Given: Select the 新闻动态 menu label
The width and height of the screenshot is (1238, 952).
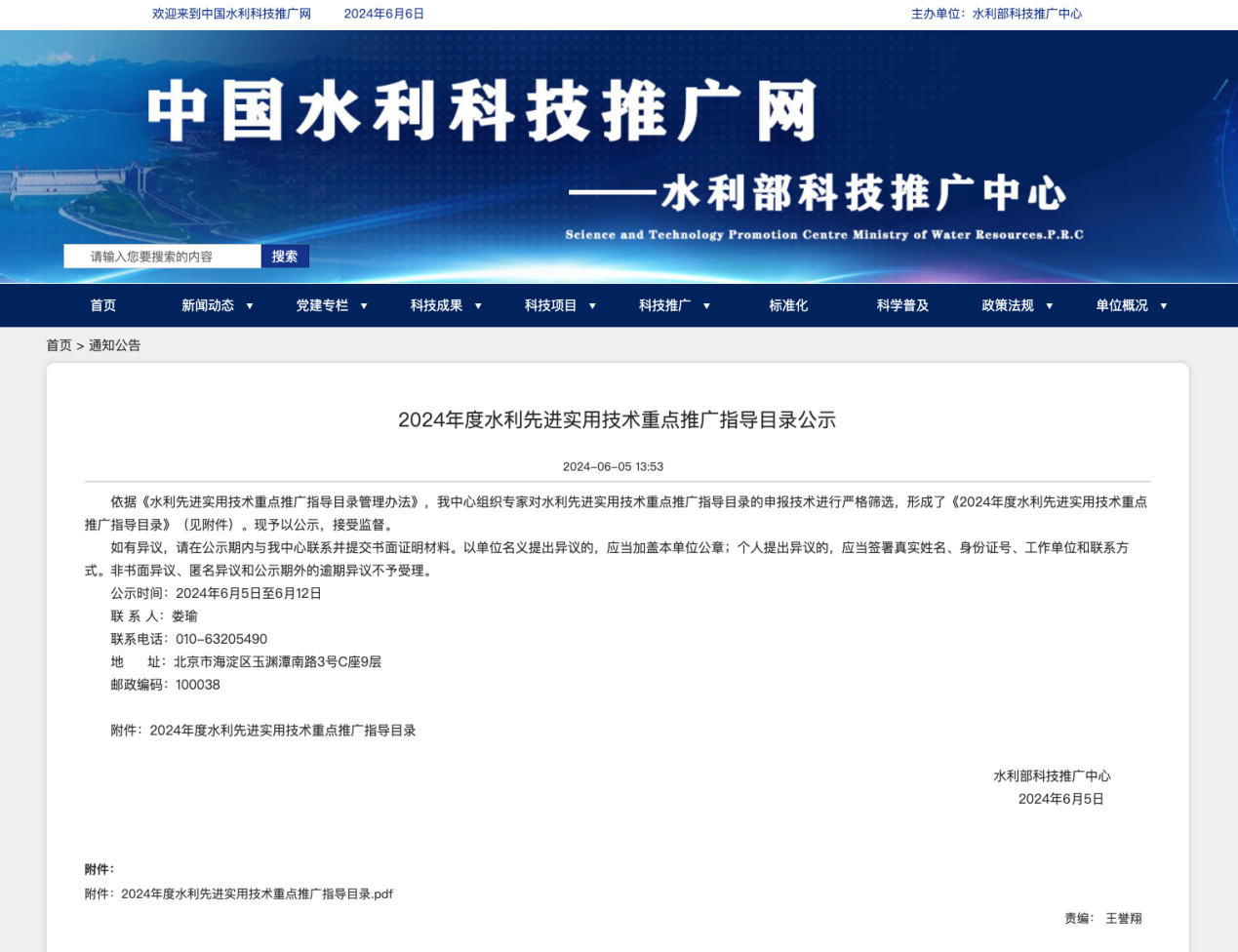Looking at the screenshot, I should (208, 305).
